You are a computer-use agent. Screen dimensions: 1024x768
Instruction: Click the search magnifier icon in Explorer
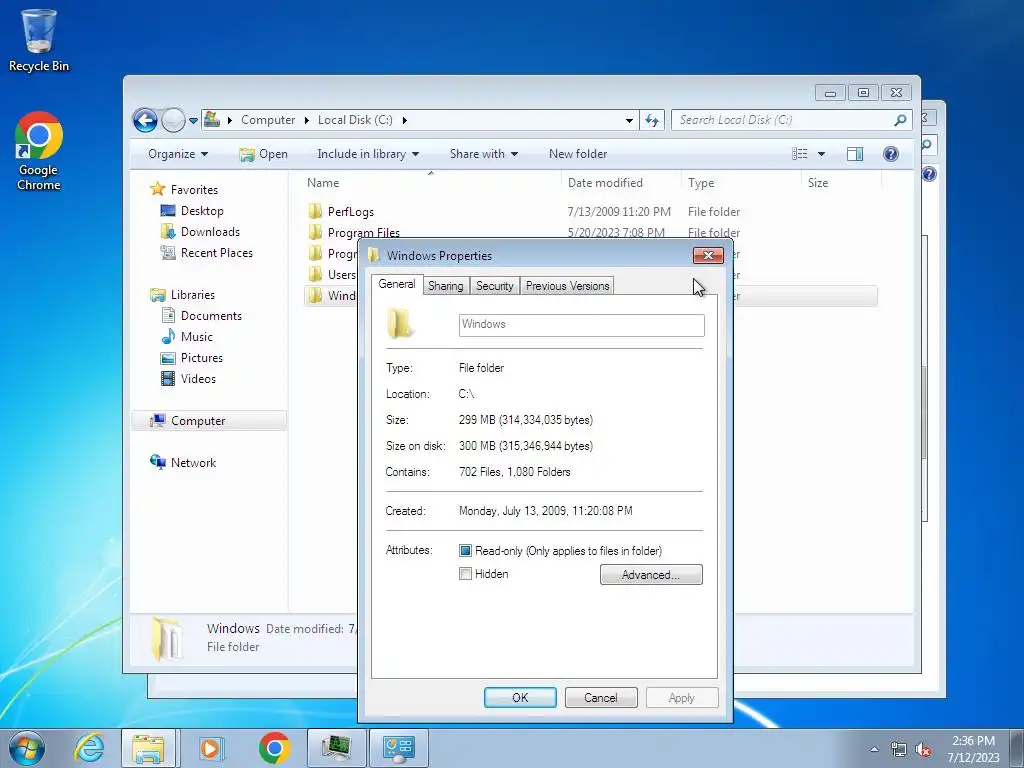[900, 120]
